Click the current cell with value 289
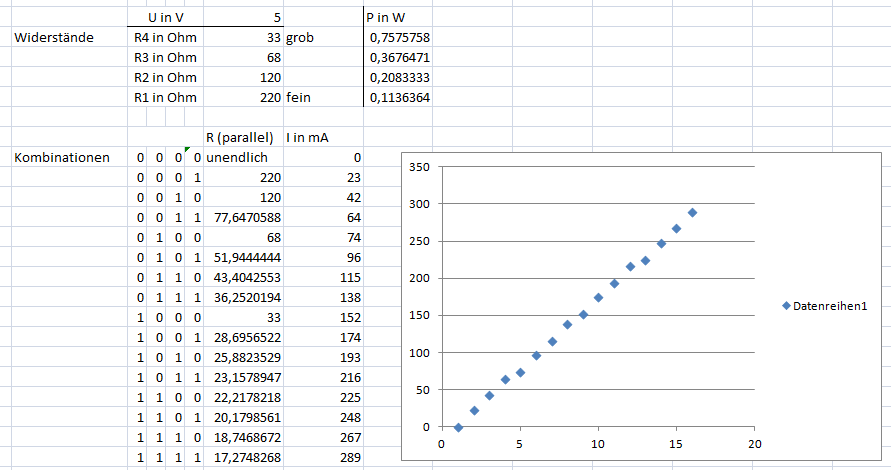891x470 pixels. (323, 457)
